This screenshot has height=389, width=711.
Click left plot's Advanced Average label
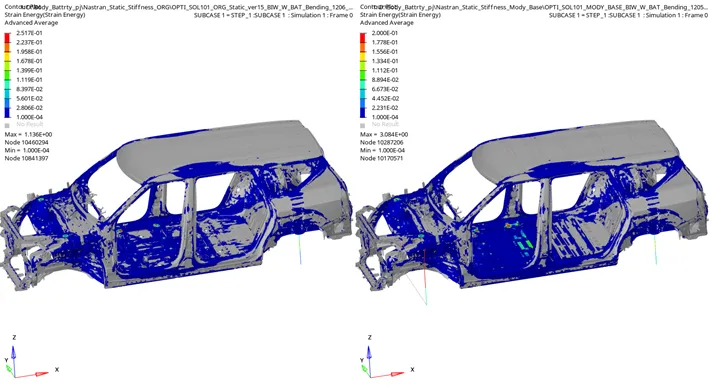click(x=31, y=23)
